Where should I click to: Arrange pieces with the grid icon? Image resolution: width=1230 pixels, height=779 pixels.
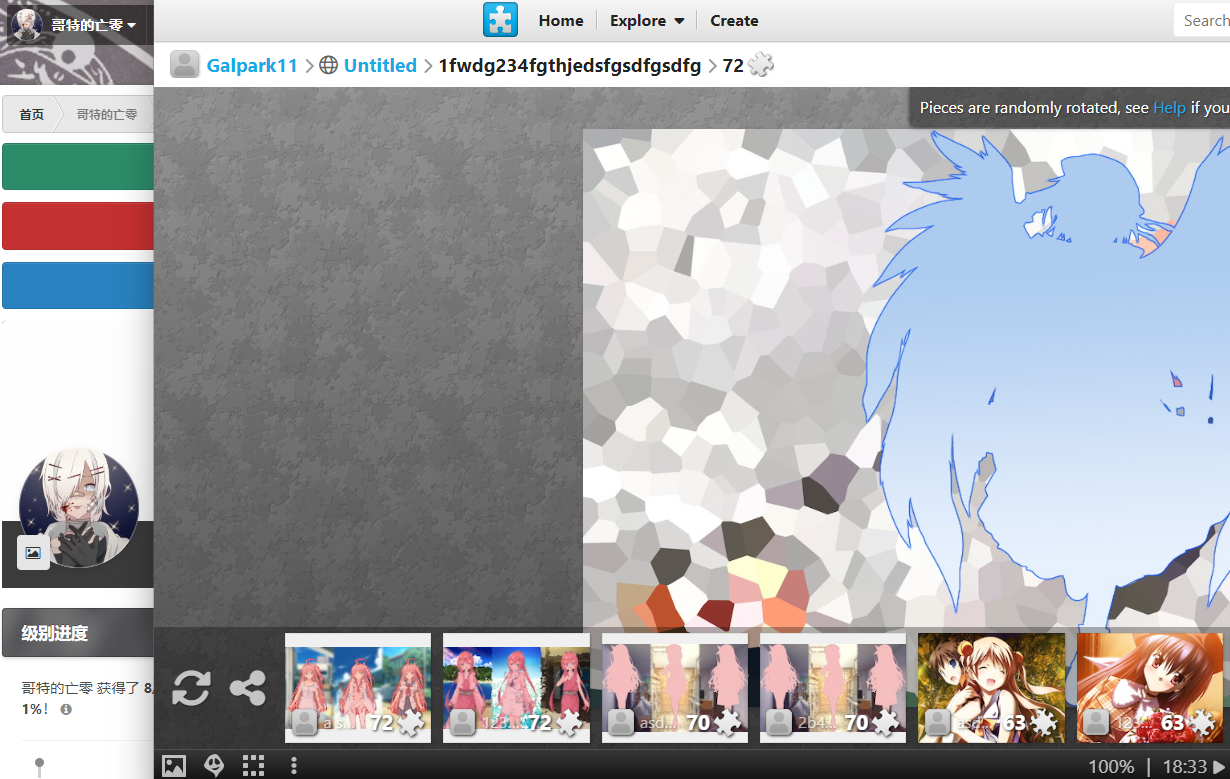(x=254, y=766)
